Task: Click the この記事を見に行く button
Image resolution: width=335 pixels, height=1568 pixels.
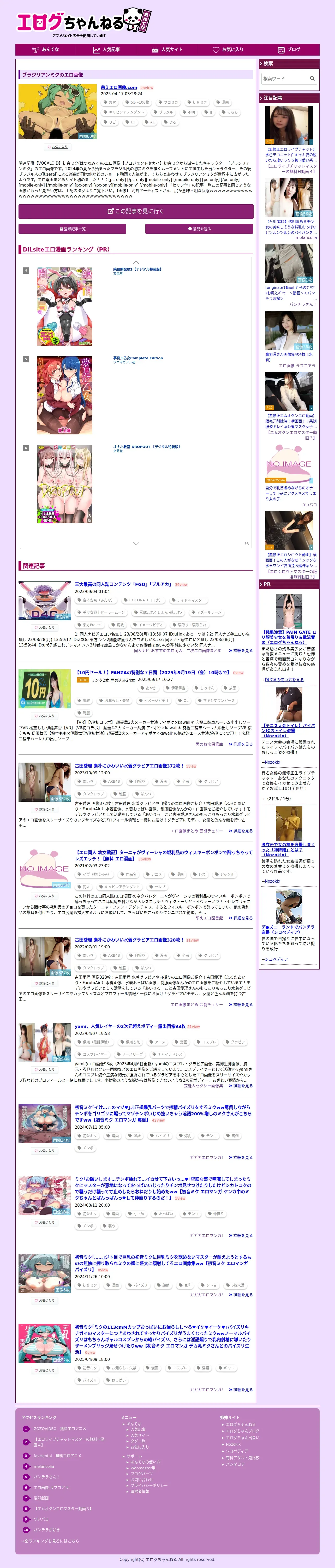Action: click(x=136, y=211)
